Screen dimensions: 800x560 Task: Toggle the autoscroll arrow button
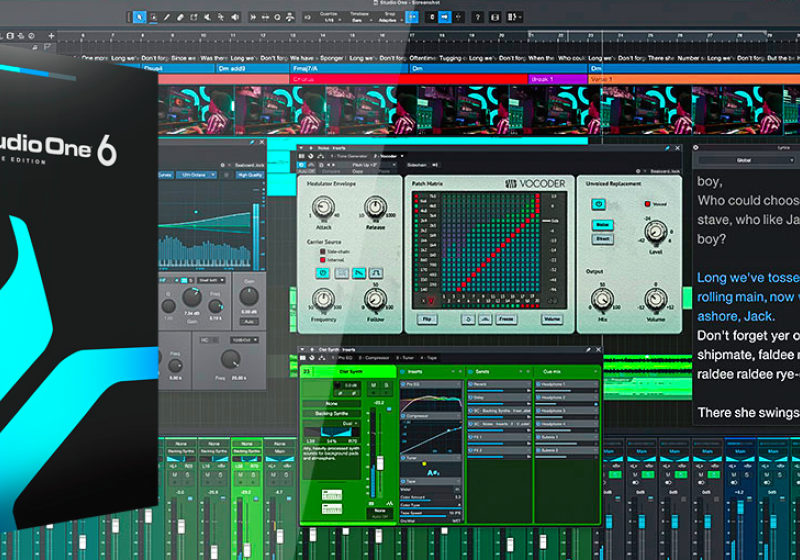[x=444, y=17]
